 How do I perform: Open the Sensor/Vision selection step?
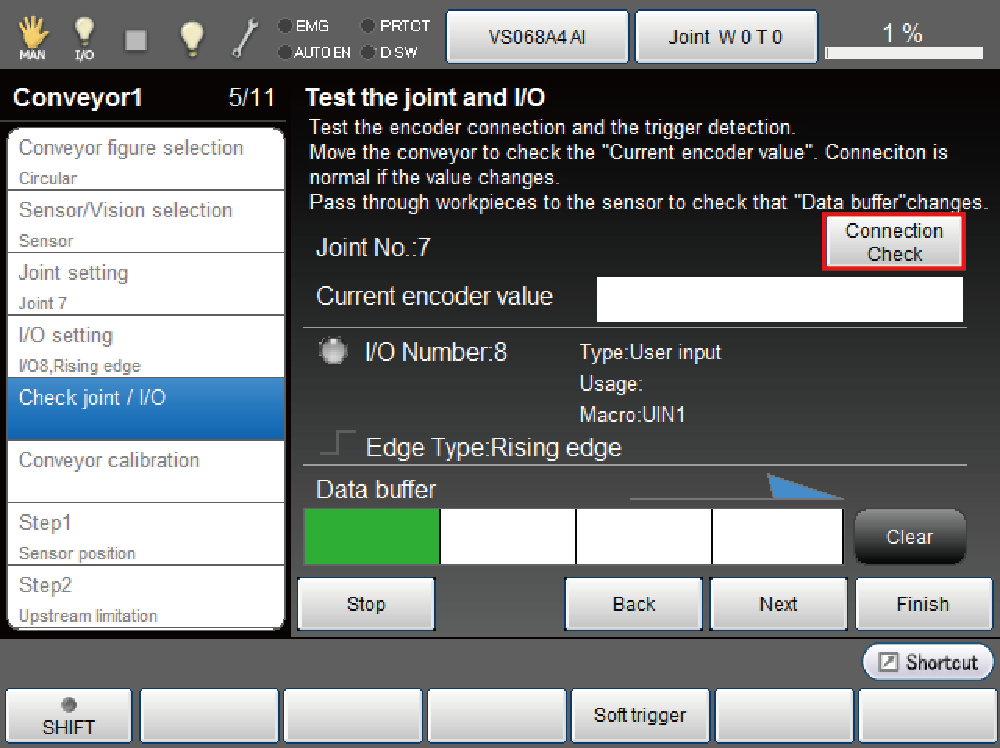[x=146, y=221]
